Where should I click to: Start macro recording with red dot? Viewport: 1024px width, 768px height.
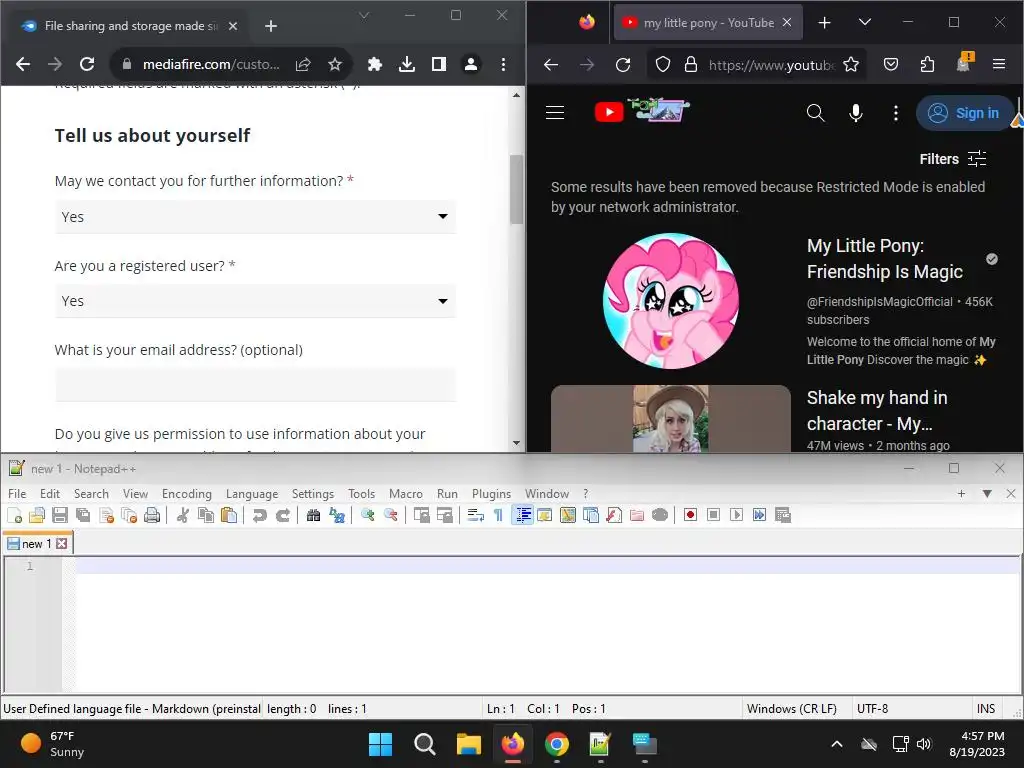[690, 515]
